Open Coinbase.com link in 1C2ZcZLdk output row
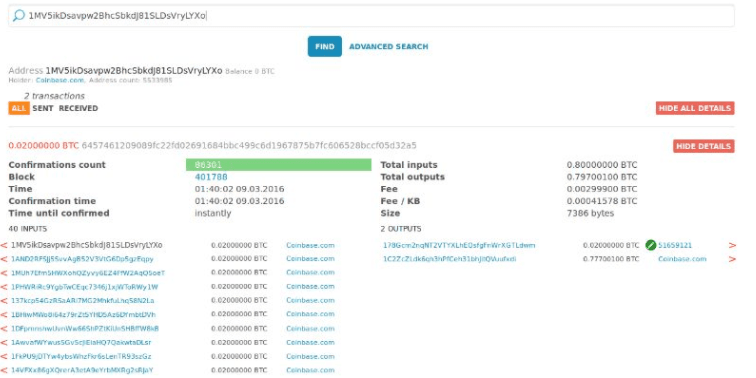 coord(682,259)
